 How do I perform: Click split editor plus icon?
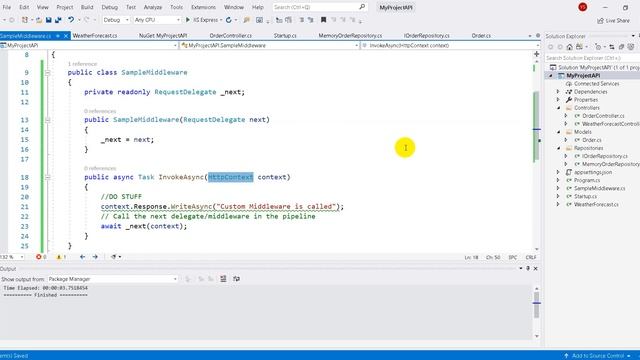point(536,54)
